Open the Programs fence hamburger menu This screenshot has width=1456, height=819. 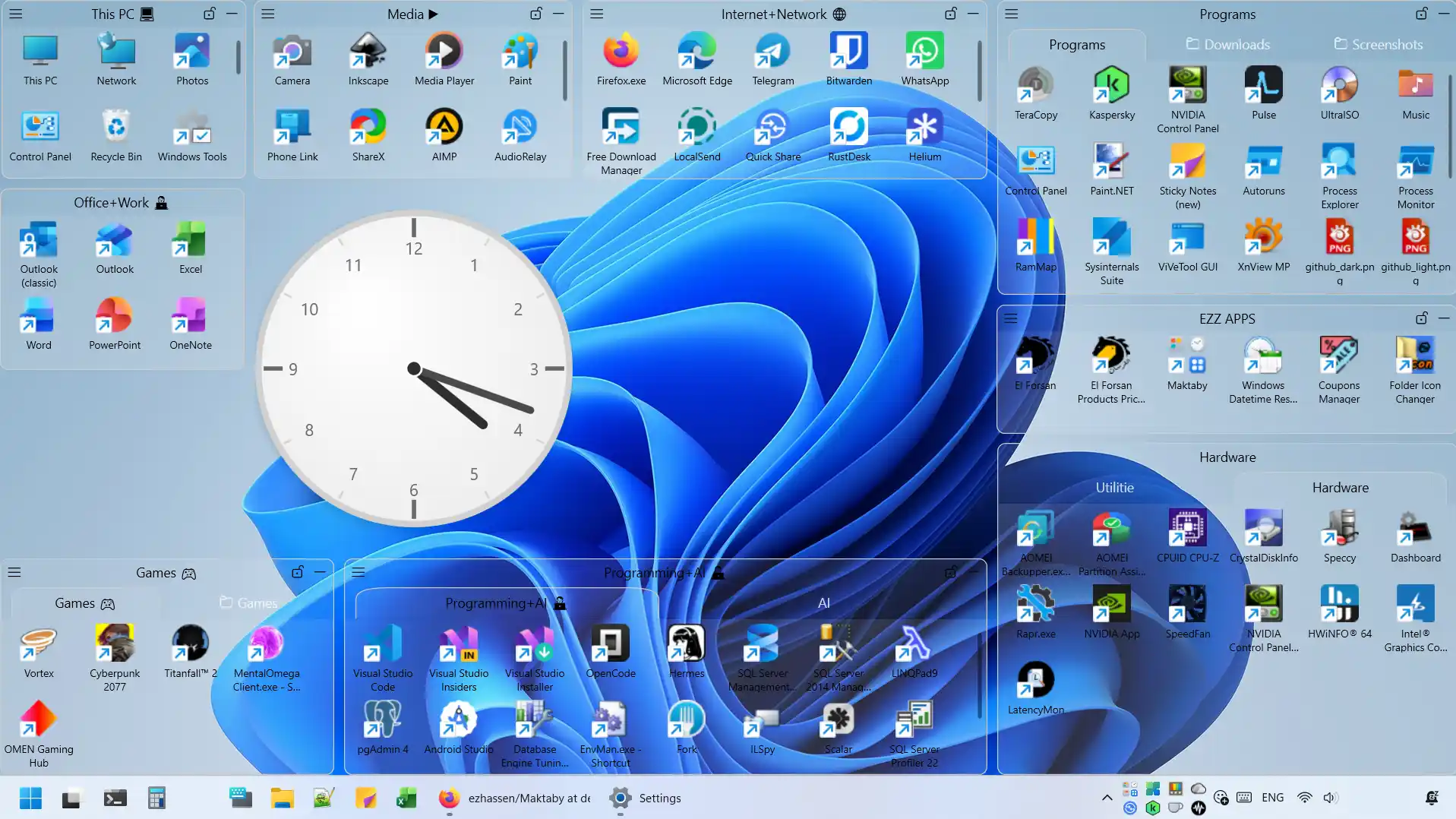coord(1012,14)
